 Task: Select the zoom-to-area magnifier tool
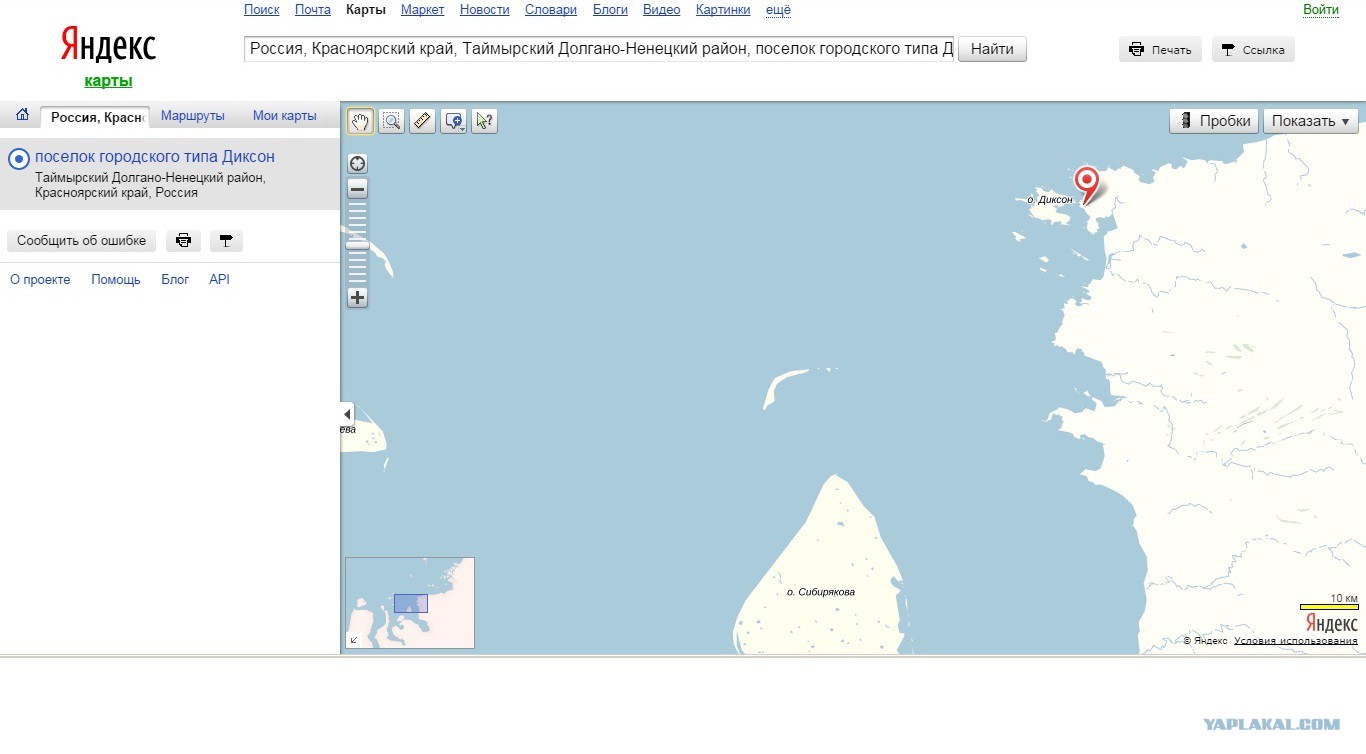coord(391,121)
